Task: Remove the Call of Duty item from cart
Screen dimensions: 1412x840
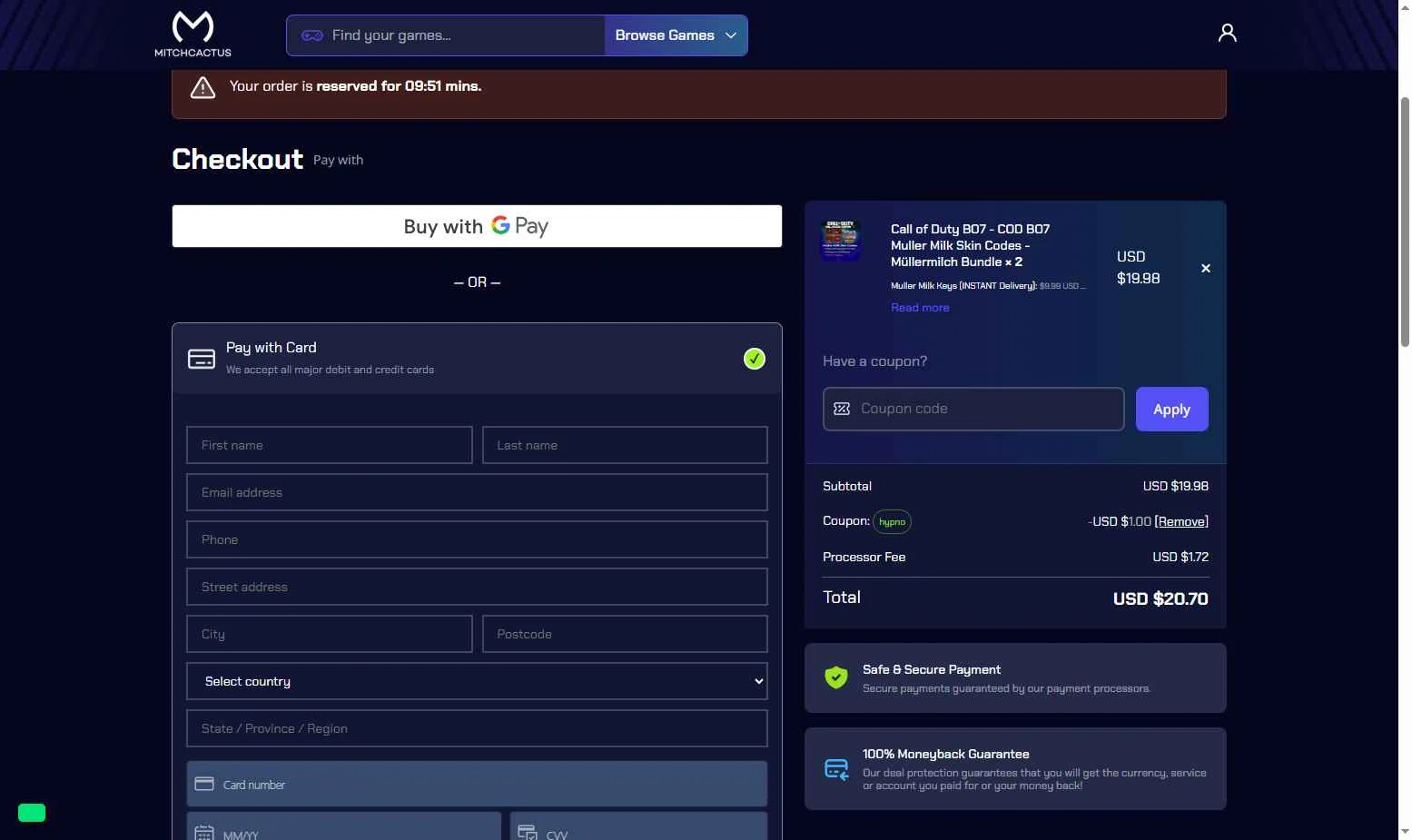Action: click(x=1206, y=268)
